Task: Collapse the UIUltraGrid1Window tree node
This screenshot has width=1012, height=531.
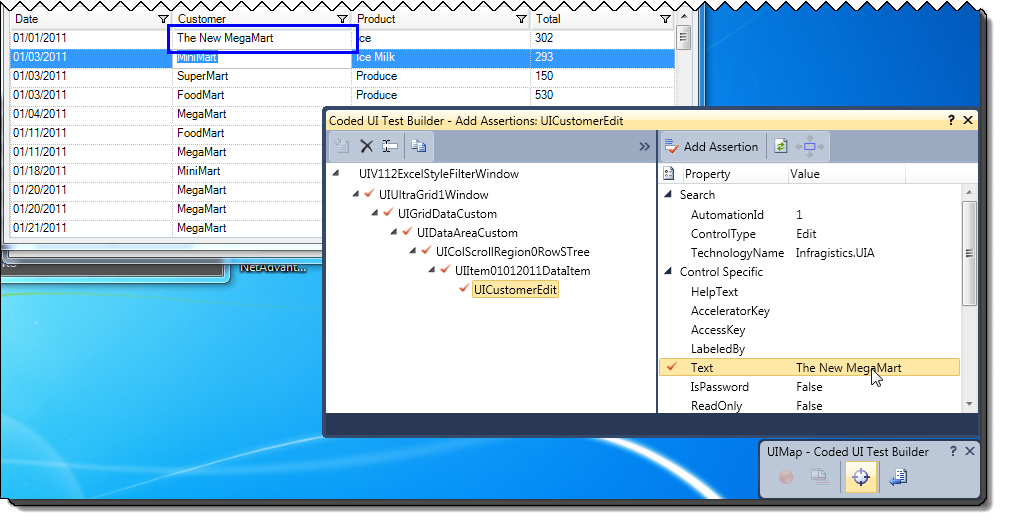Action: click(x=354, y=194)
